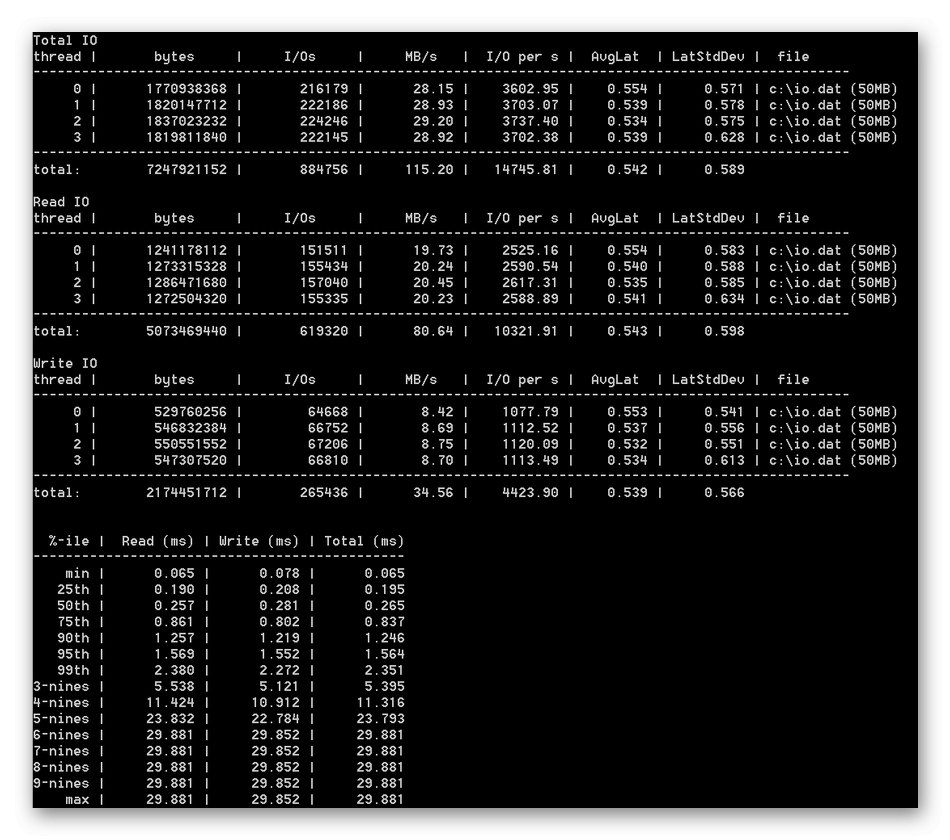Select write total I/O per s 4423.90
Image resolution: width=950 pixels, height=840 pixels.
point(530,493)
